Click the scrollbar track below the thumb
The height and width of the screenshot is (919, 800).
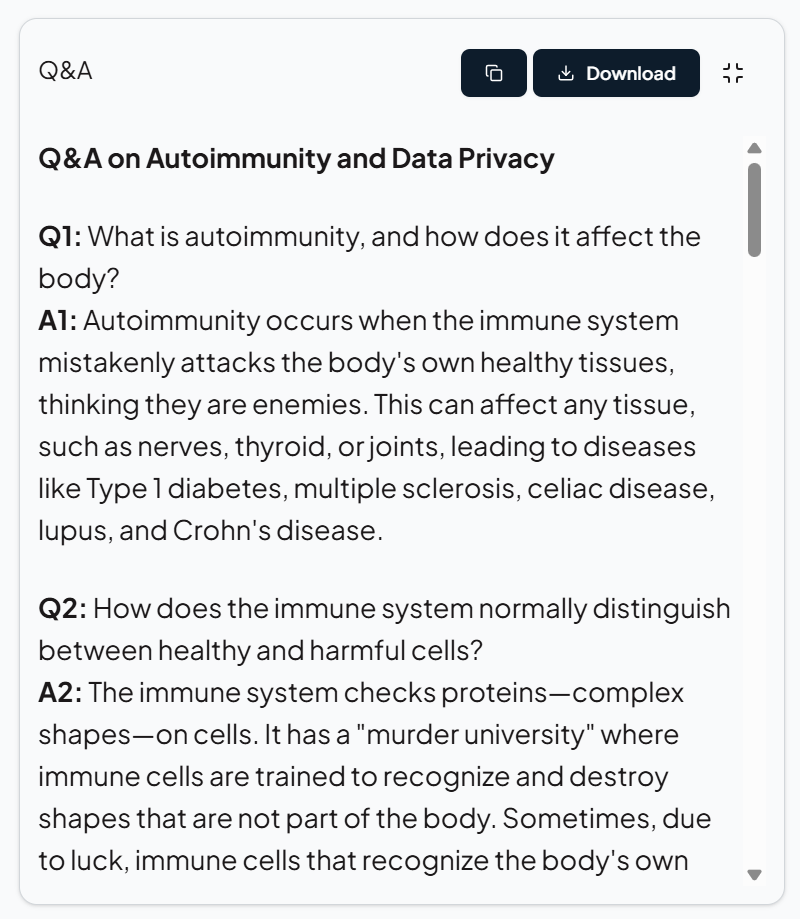click(x=755, y=560)
